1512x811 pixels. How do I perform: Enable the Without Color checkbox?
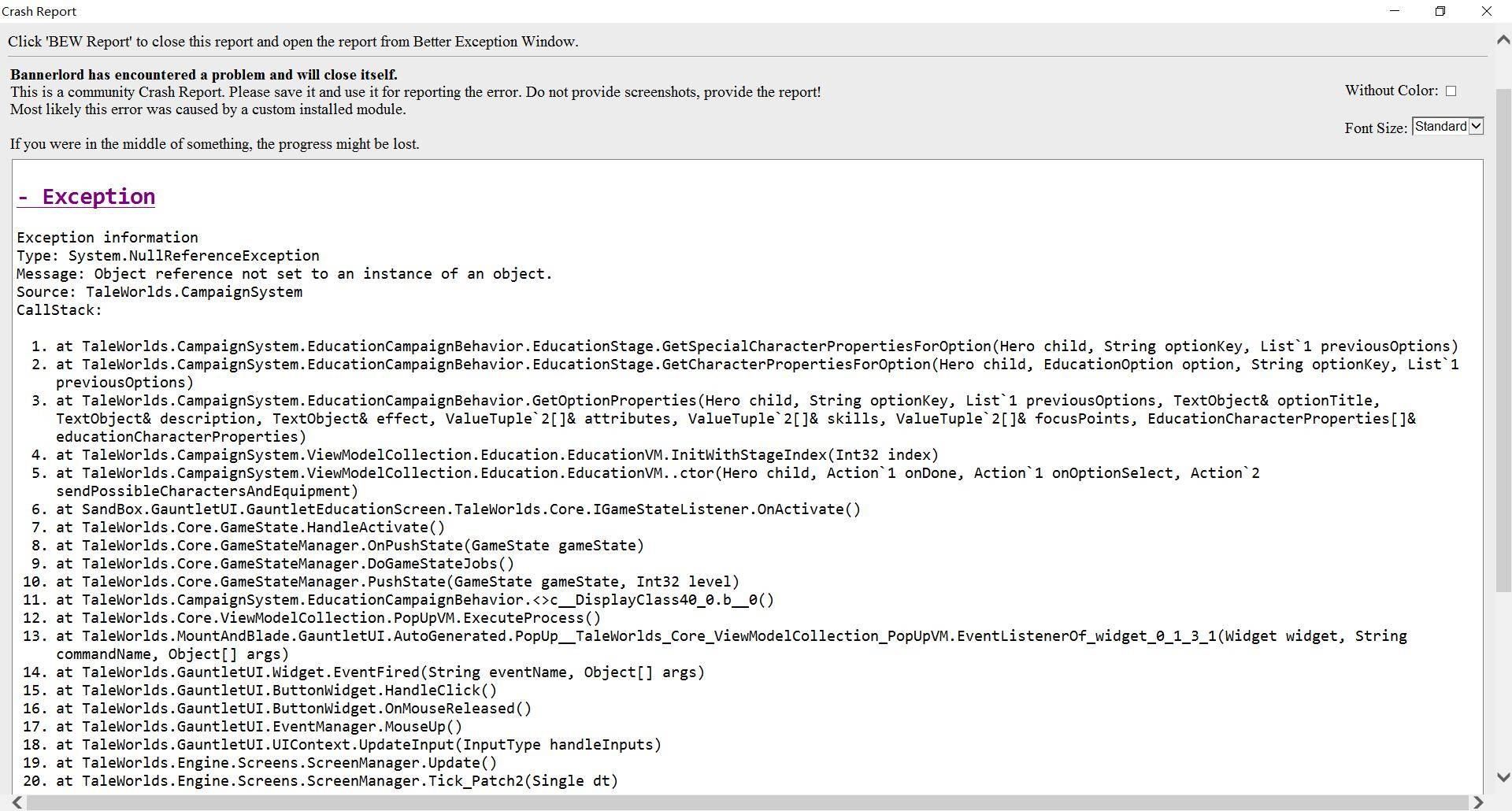tap(1451, 91)
